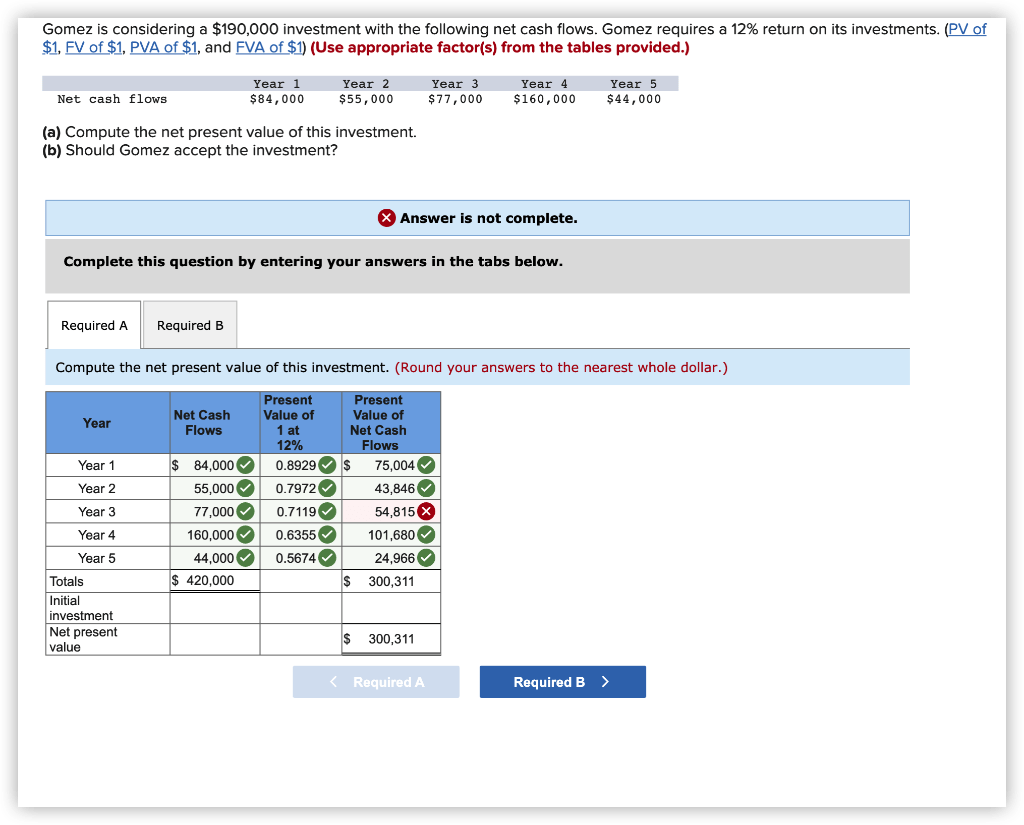This screenshot has height=825, width=1024.
Task: Click green check beside 101,680 present value
Action: [426, 535]
